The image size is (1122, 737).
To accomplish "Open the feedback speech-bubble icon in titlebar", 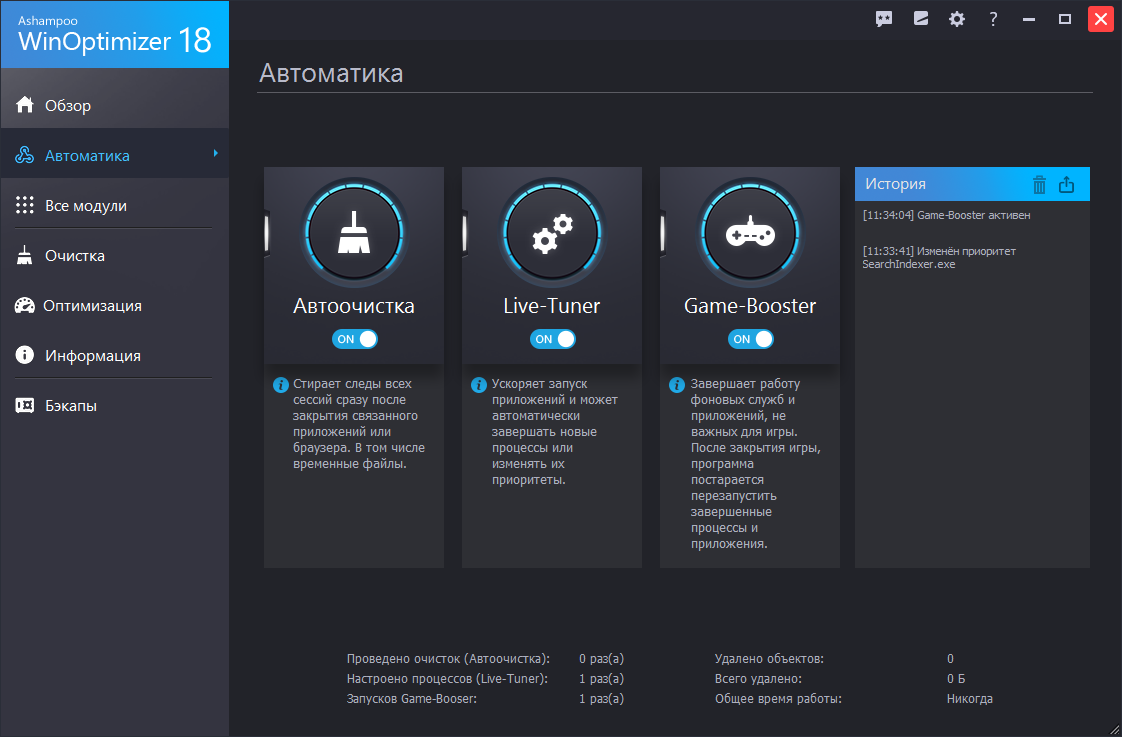I will [884, 18].
